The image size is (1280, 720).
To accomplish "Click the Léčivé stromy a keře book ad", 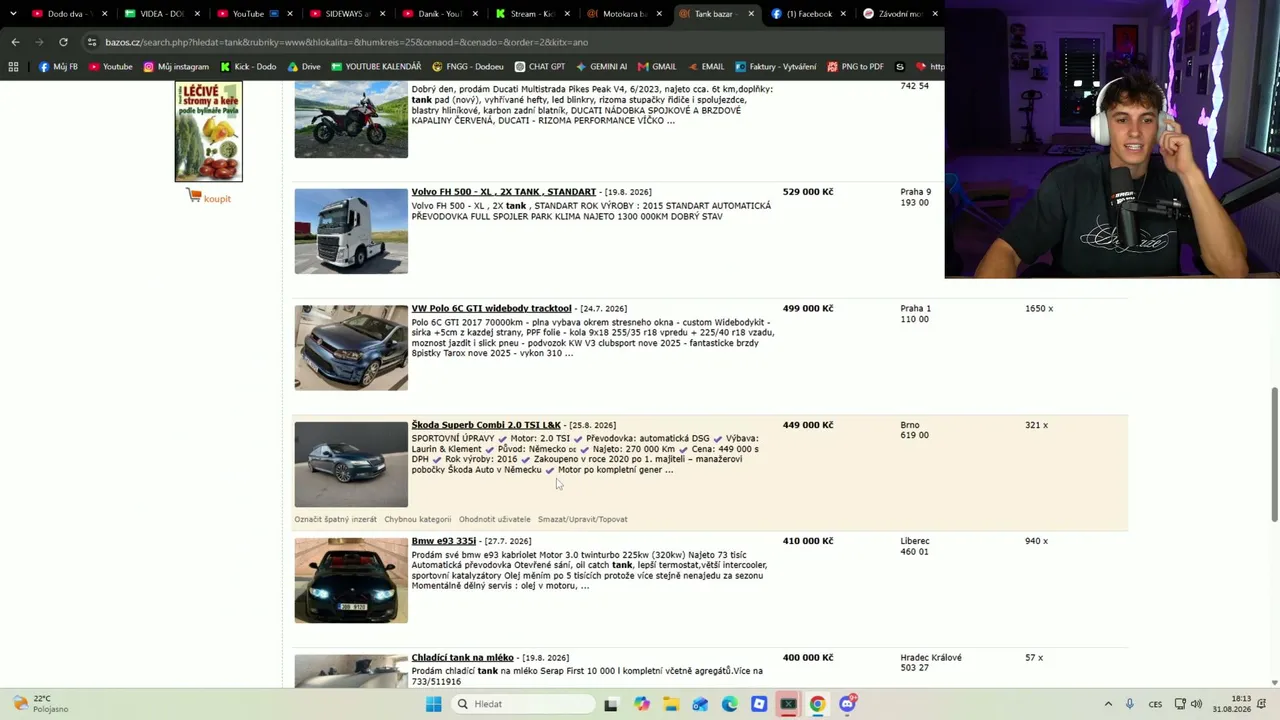I will click(208, 131).
